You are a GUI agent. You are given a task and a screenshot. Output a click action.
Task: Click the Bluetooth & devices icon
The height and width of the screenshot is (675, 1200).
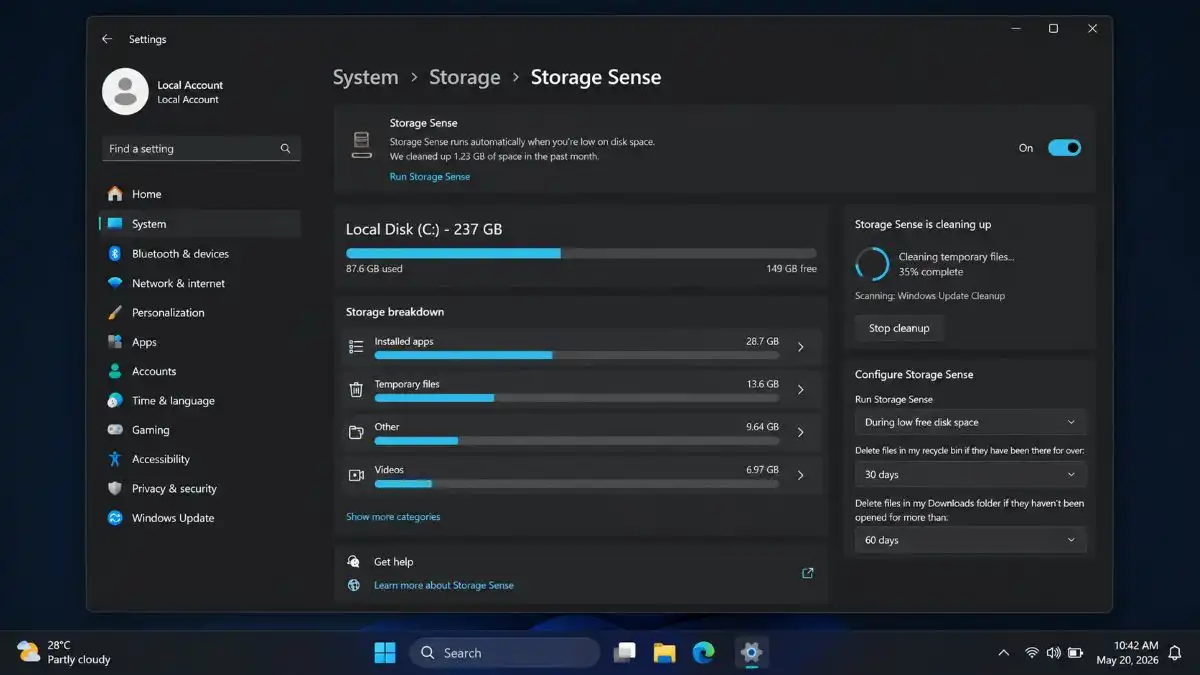pyautogui.click(x=115, y=254)
